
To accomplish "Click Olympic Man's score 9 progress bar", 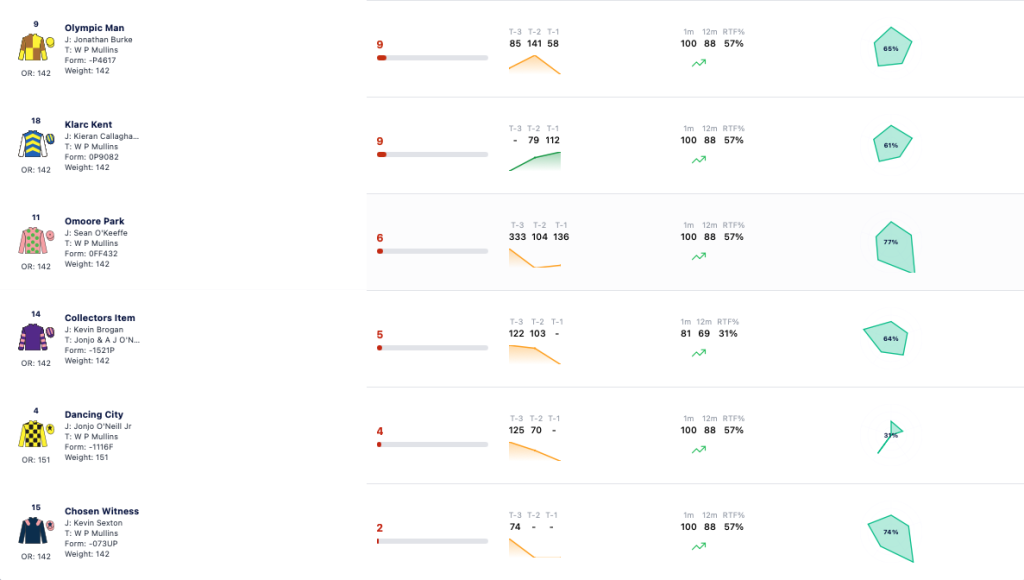I will [x=432, y=58].
